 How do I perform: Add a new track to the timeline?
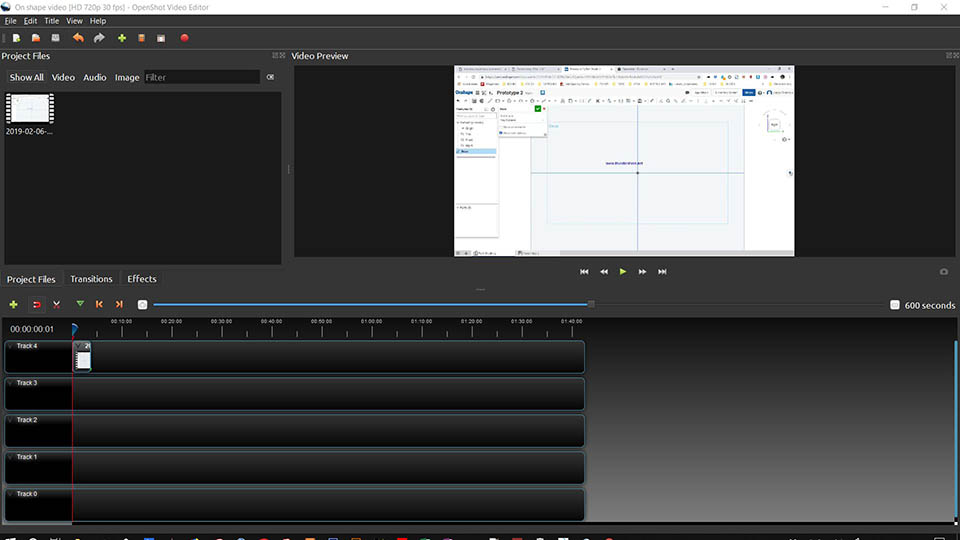pyautogui.click(x=13, y=304)
